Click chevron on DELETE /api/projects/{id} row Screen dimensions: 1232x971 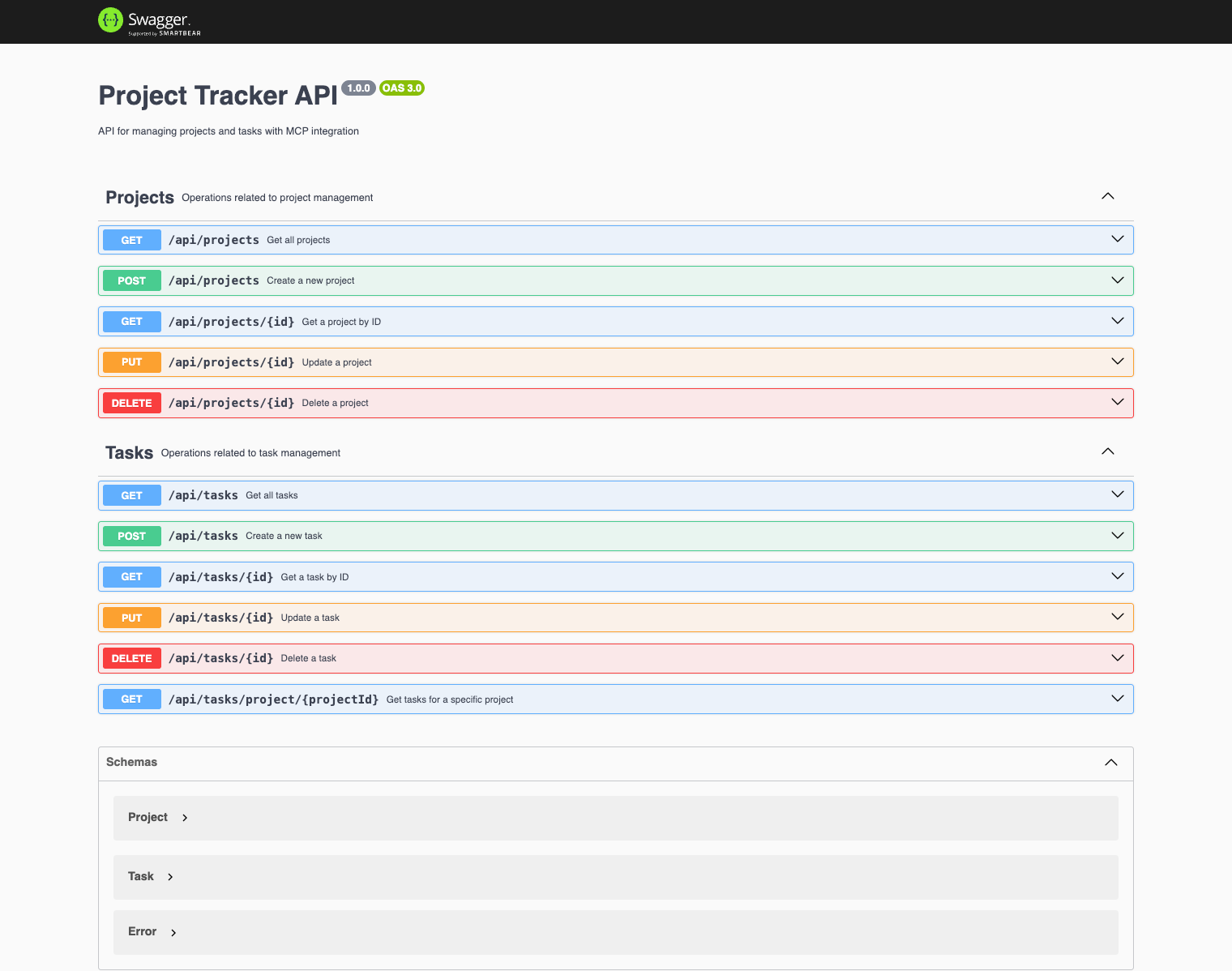1117,402
